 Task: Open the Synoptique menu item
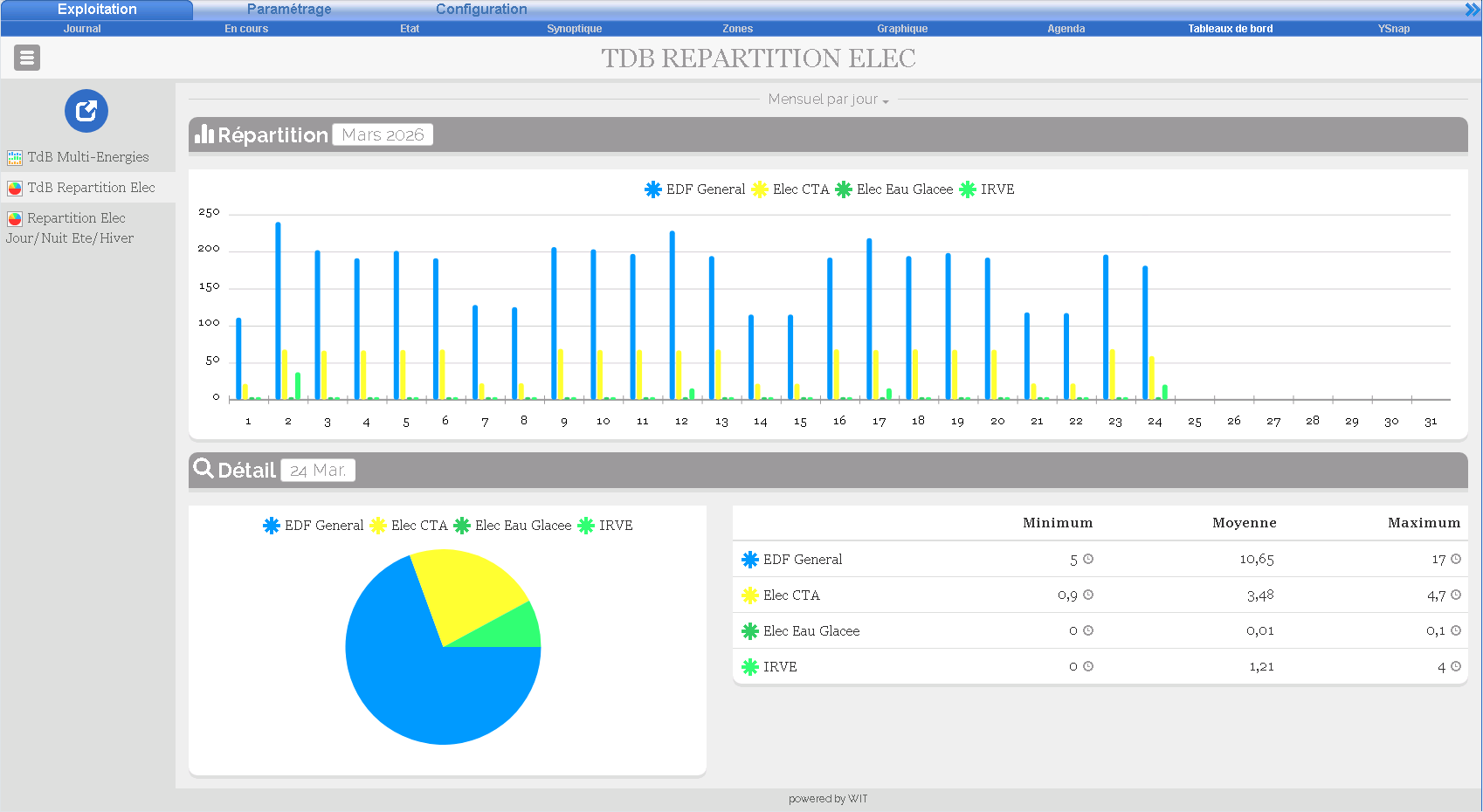click(x=574, y=29)
